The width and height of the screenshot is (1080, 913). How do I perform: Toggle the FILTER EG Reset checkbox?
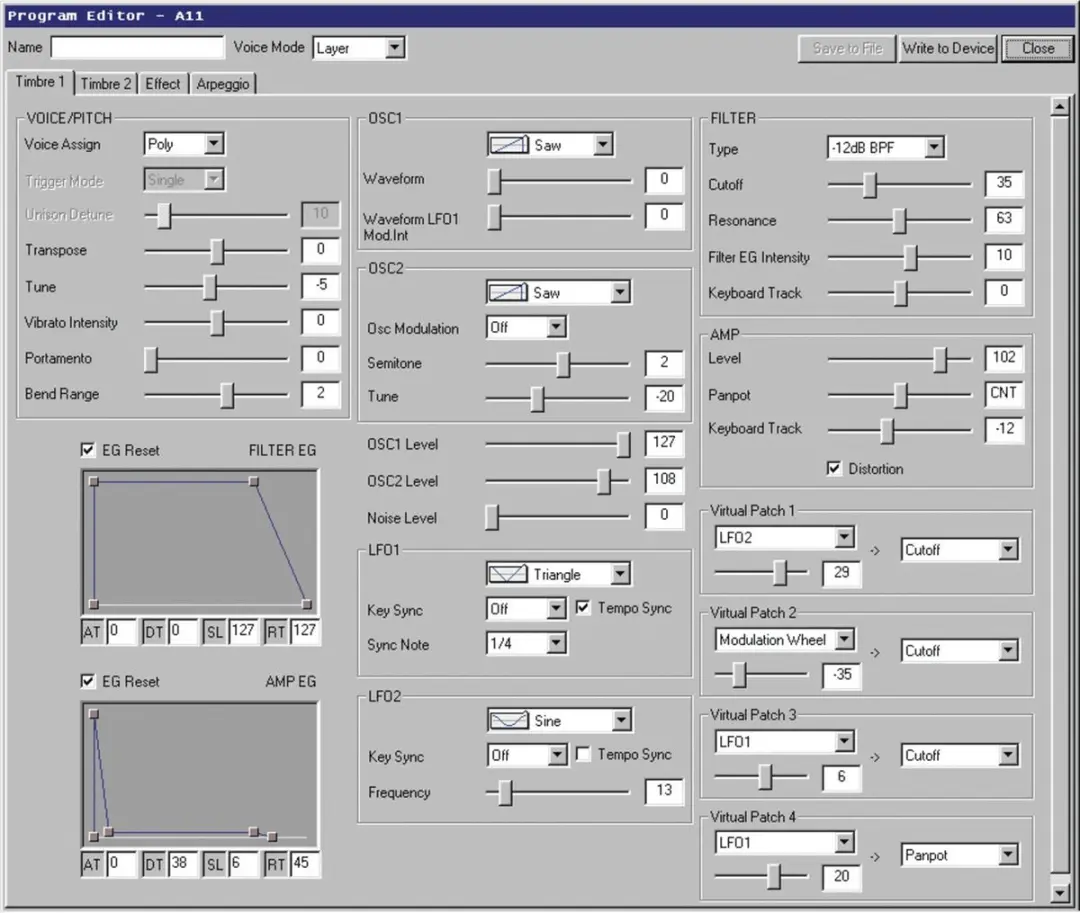point(87,450)
